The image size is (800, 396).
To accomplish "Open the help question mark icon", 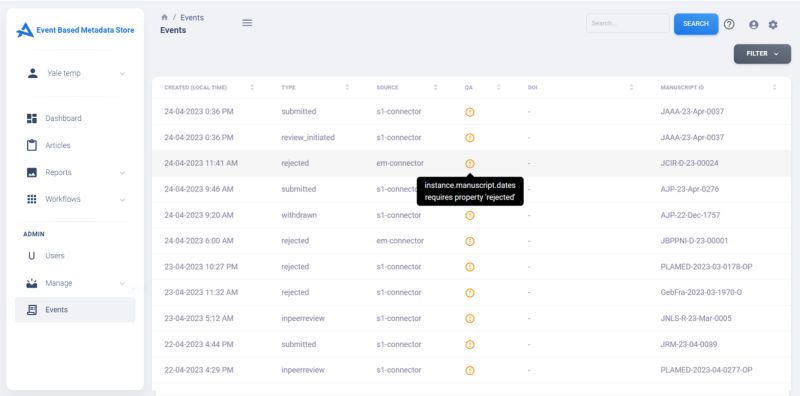I will point(730,24).
